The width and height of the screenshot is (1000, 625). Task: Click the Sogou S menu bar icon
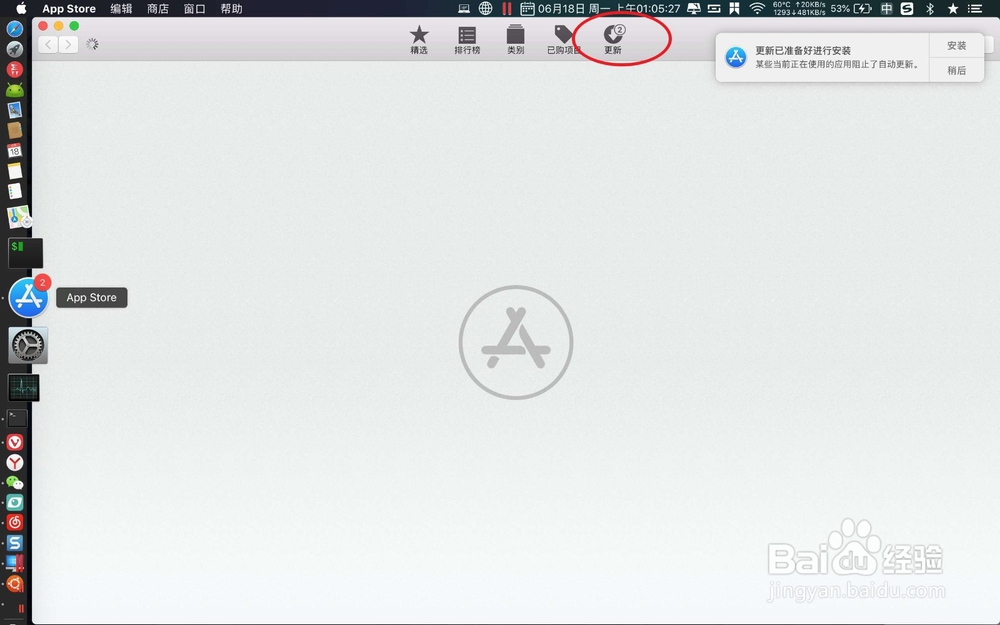click(907, 8)
